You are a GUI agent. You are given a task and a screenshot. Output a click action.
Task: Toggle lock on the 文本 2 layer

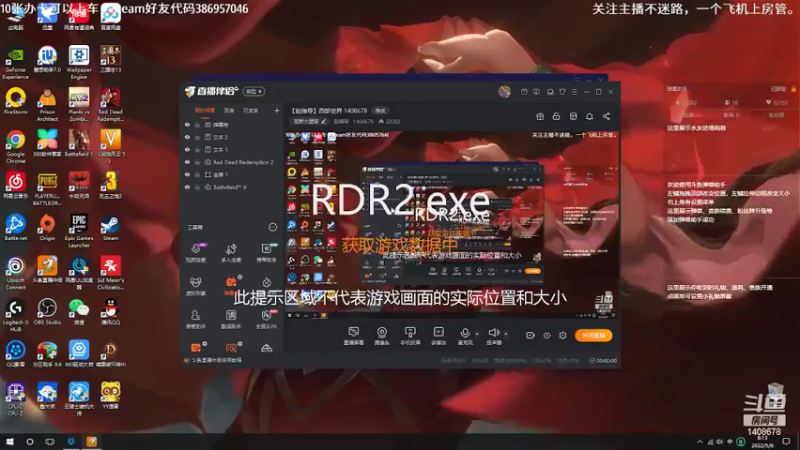coord(197,137)
